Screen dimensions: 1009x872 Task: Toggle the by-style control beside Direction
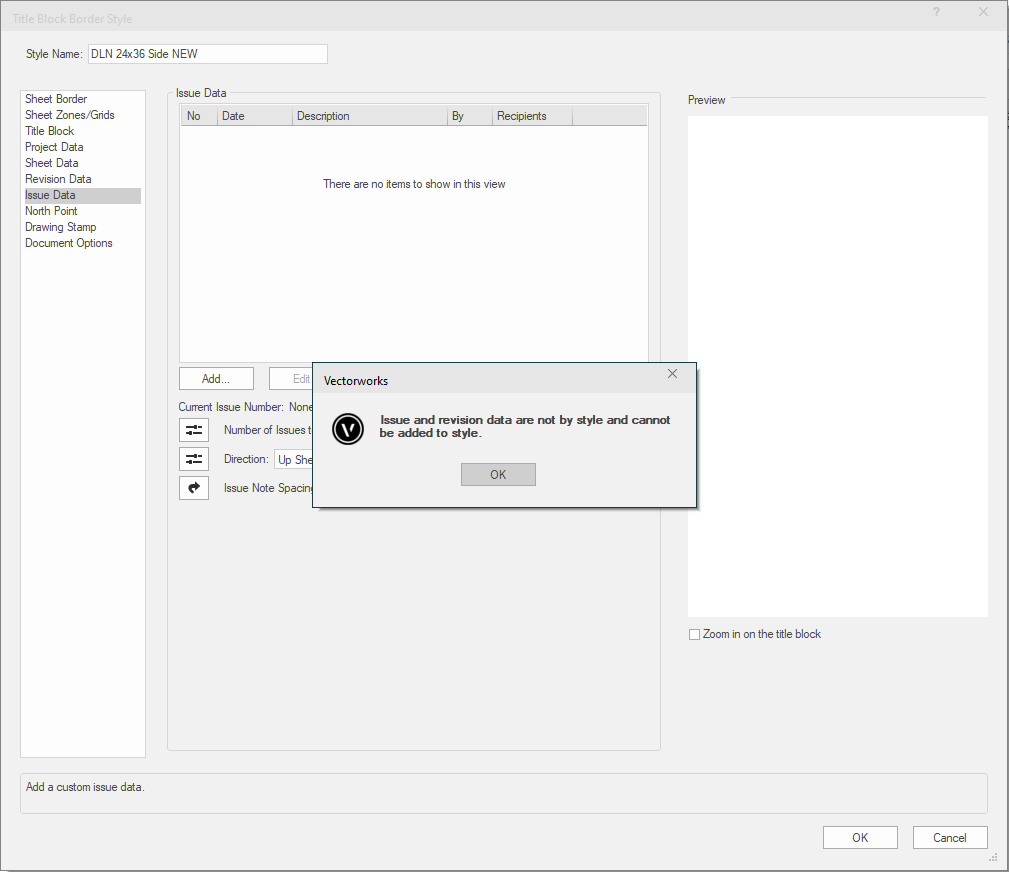(193, 458)
